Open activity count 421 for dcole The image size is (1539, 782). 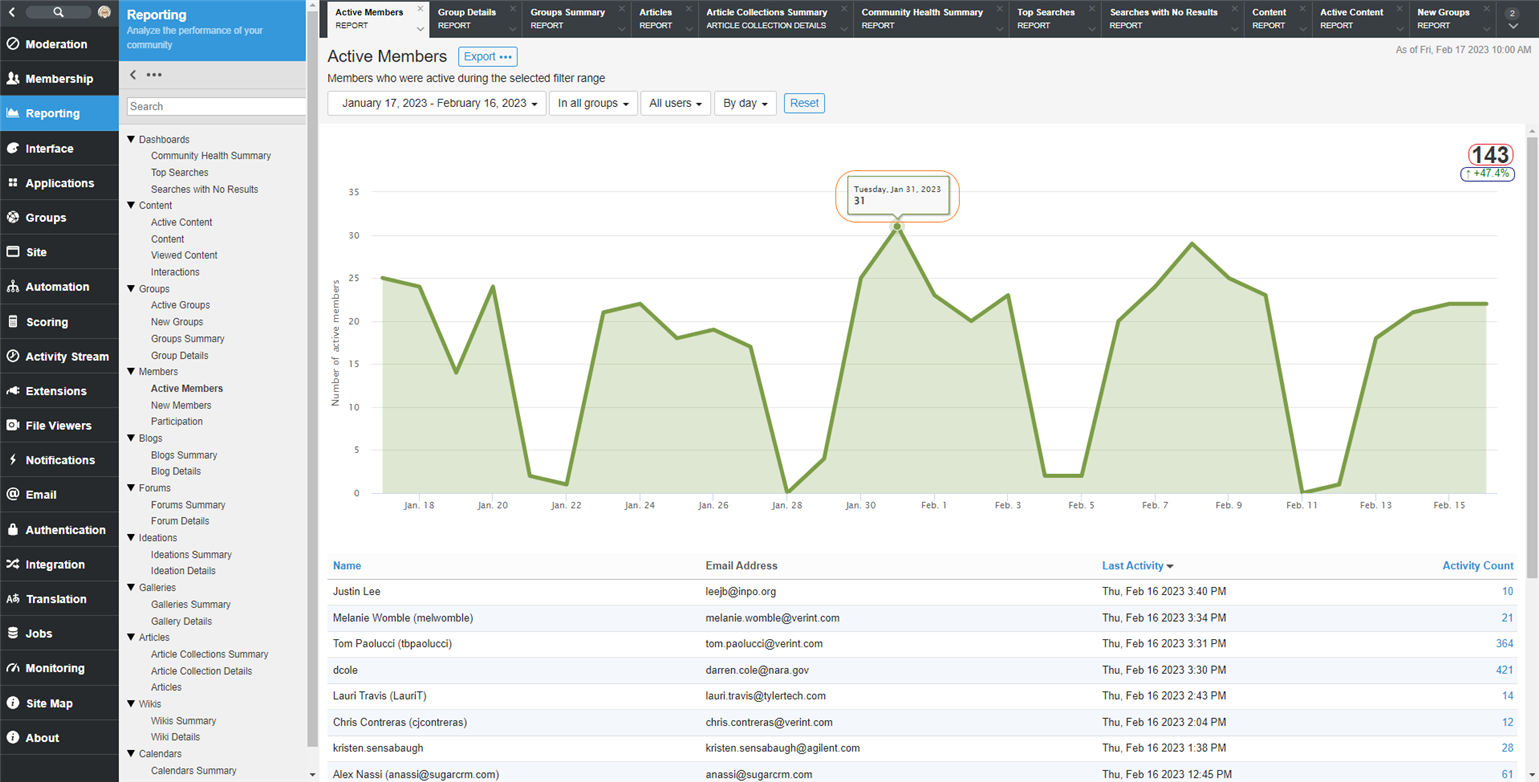(x=1504, y=670)
